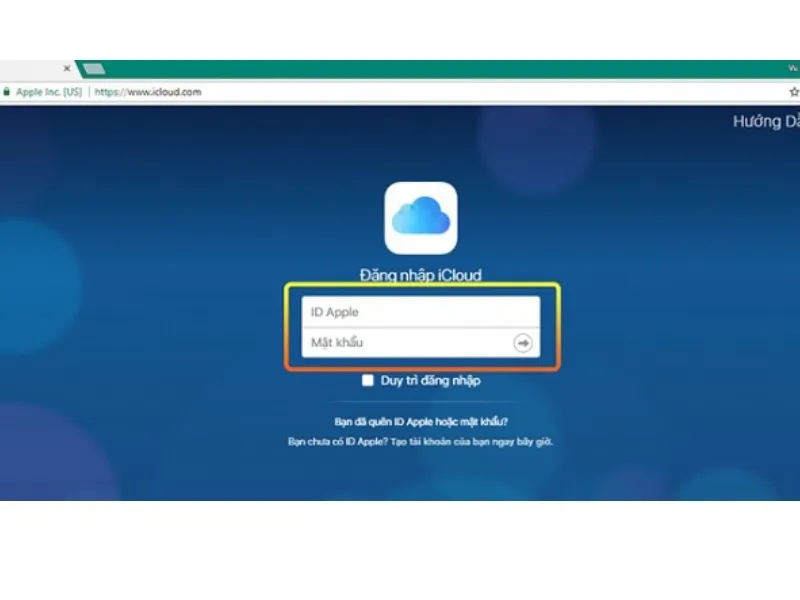This screenshot has height=600, width=800.
Task: Open the forgotten ID Apple or password link
Action: tap(421, 422)
